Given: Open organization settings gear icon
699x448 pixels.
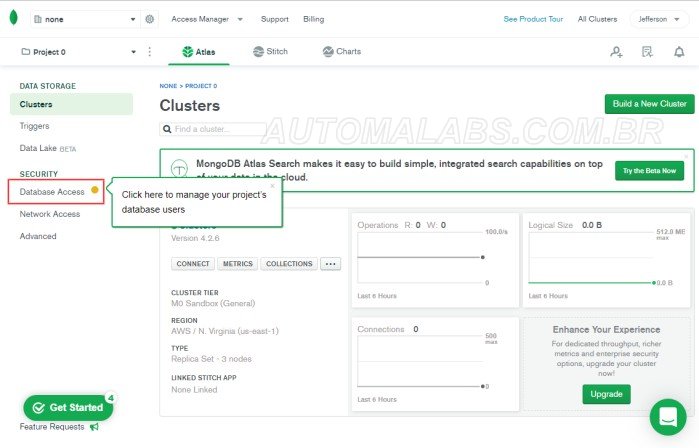Looking at the screenshot, I should point(149,19).
